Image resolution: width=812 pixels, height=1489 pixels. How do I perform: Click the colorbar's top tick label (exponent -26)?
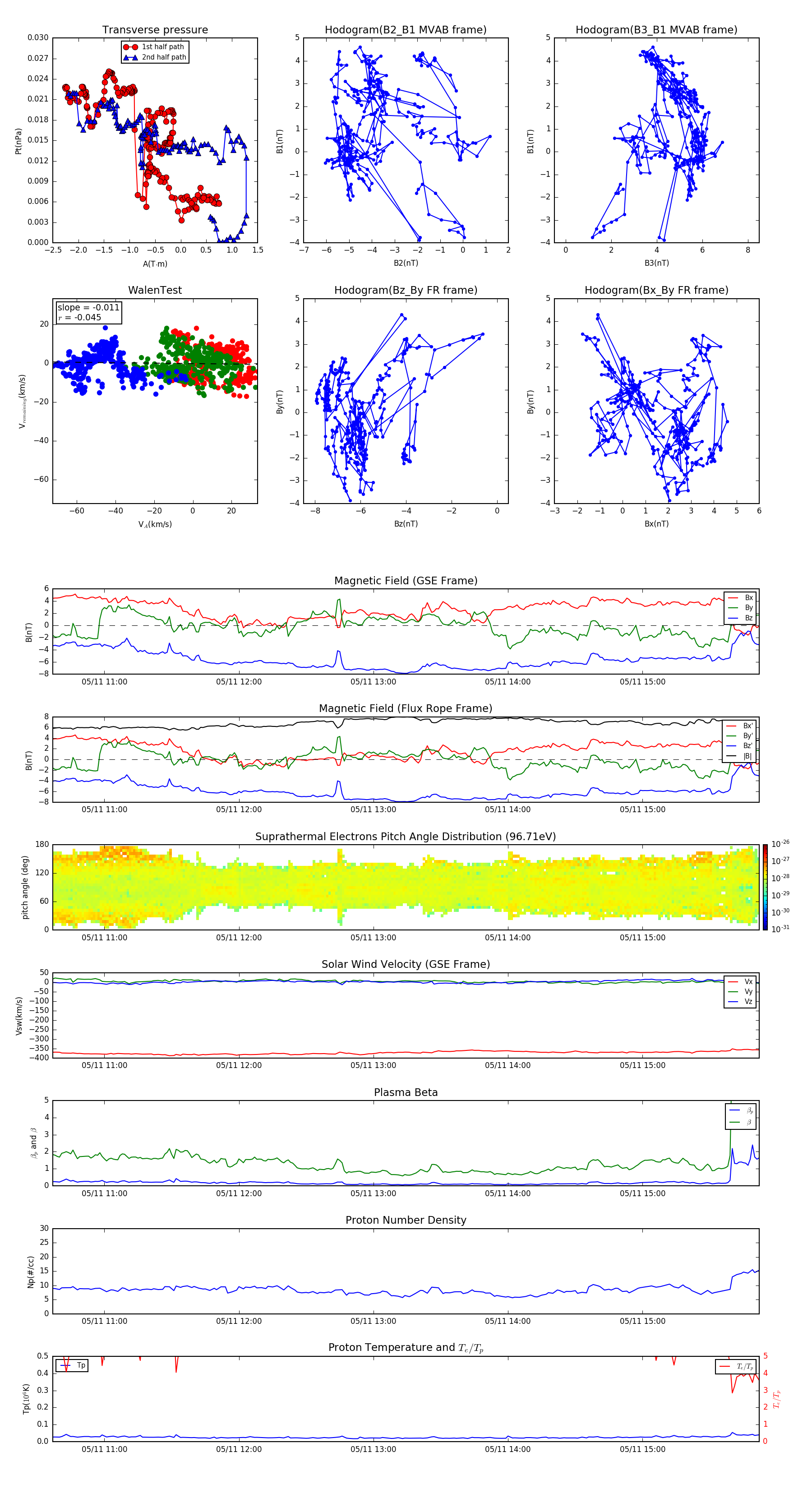(x=781, y=844)
